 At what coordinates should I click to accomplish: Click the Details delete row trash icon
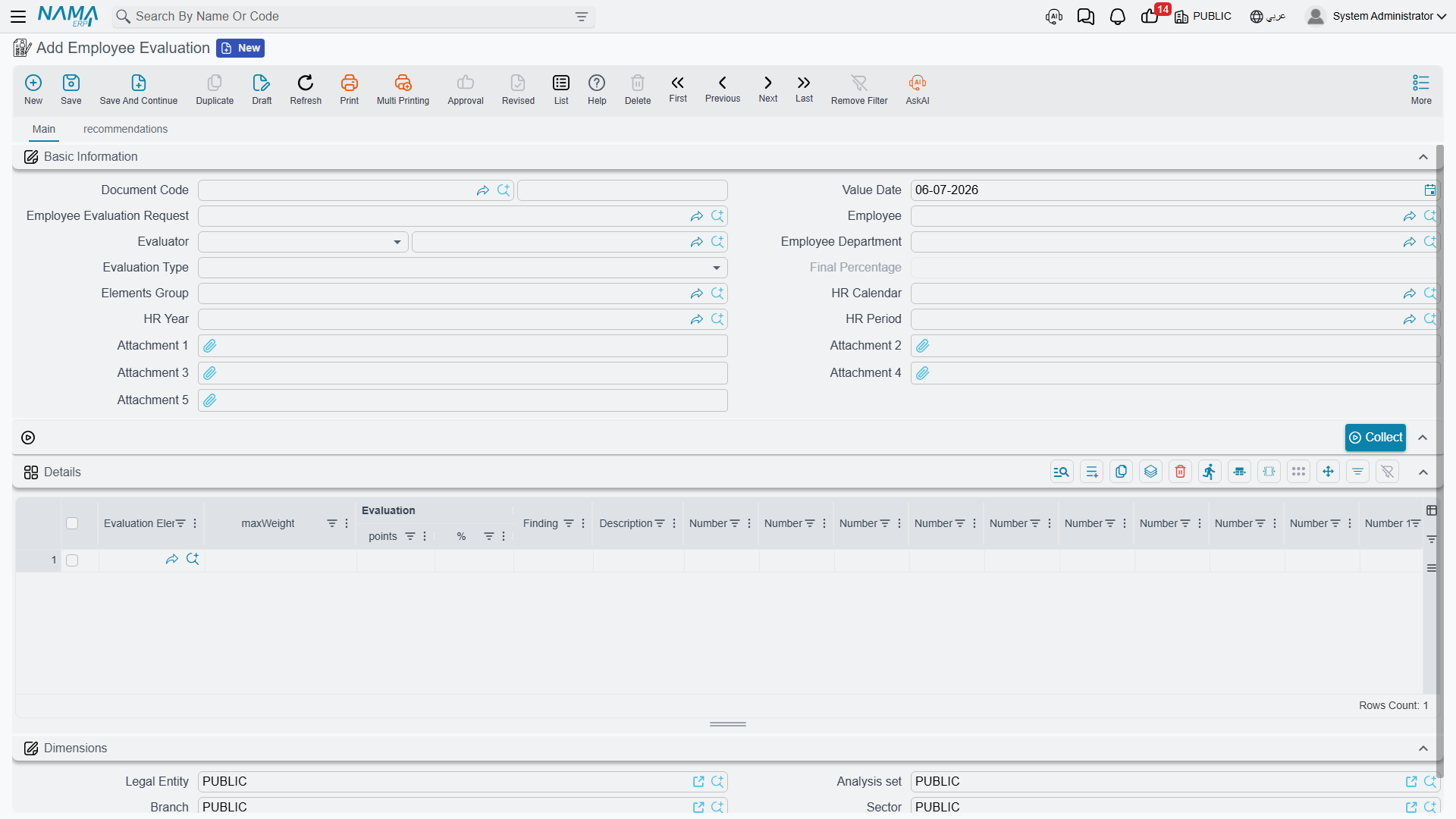1180,472
